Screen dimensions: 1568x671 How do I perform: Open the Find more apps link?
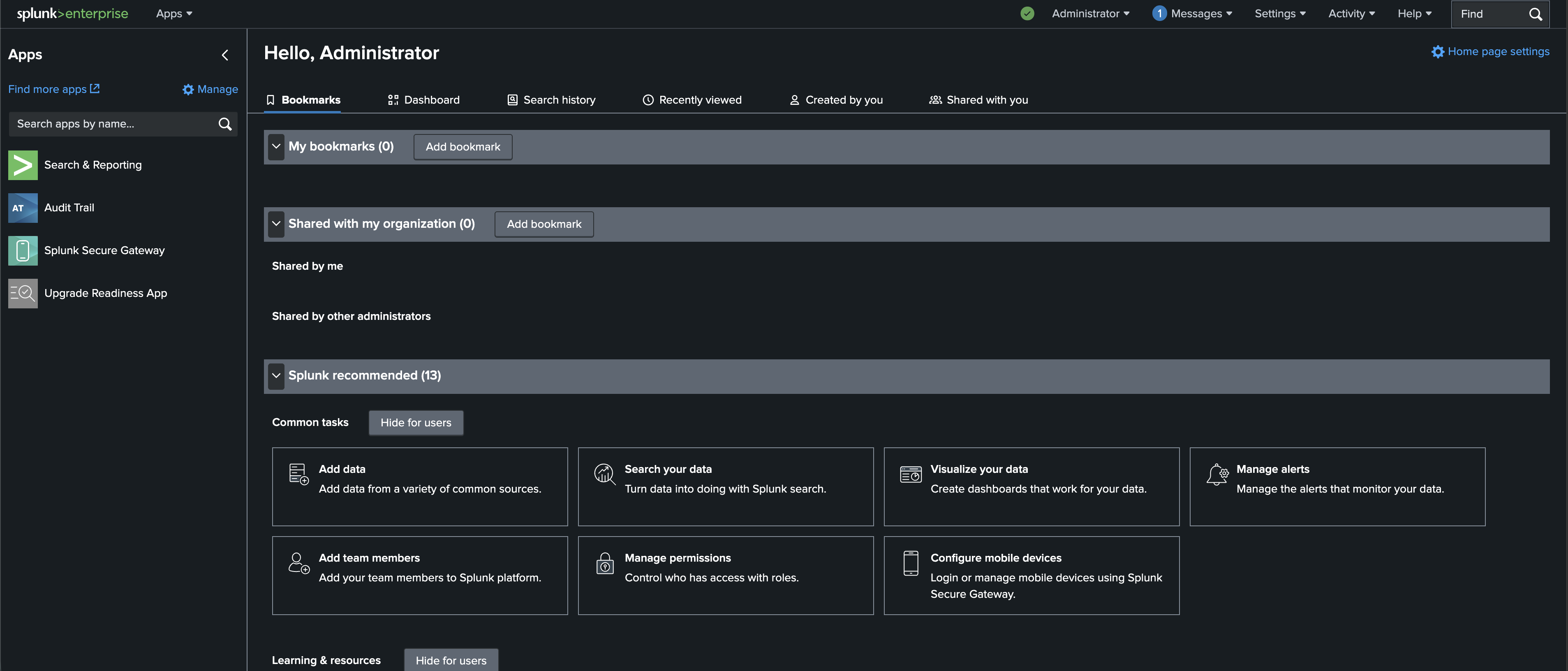(53, 89)
